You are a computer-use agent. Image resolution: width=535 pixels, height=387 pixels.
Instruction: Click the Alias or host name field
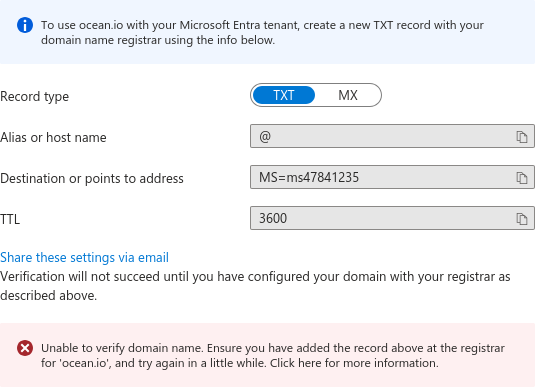coord(392,136)
